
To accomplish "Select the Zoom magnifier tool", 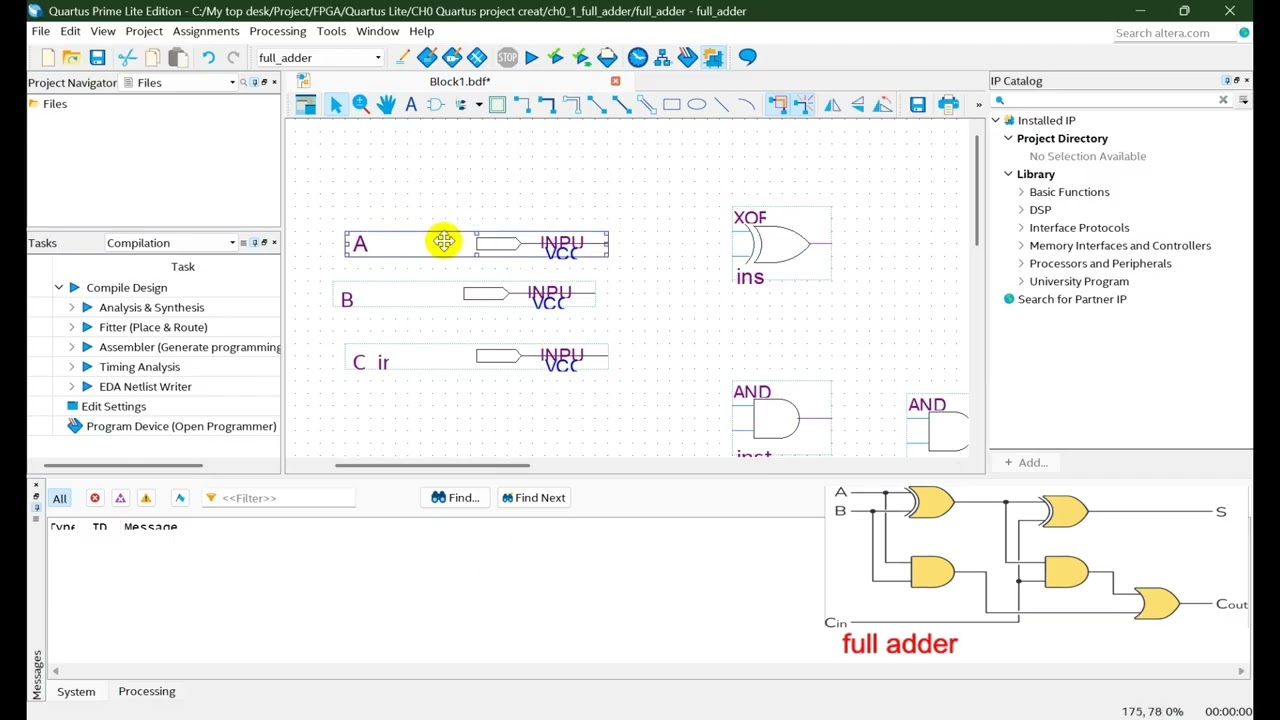I will click(x=361, y=104).
